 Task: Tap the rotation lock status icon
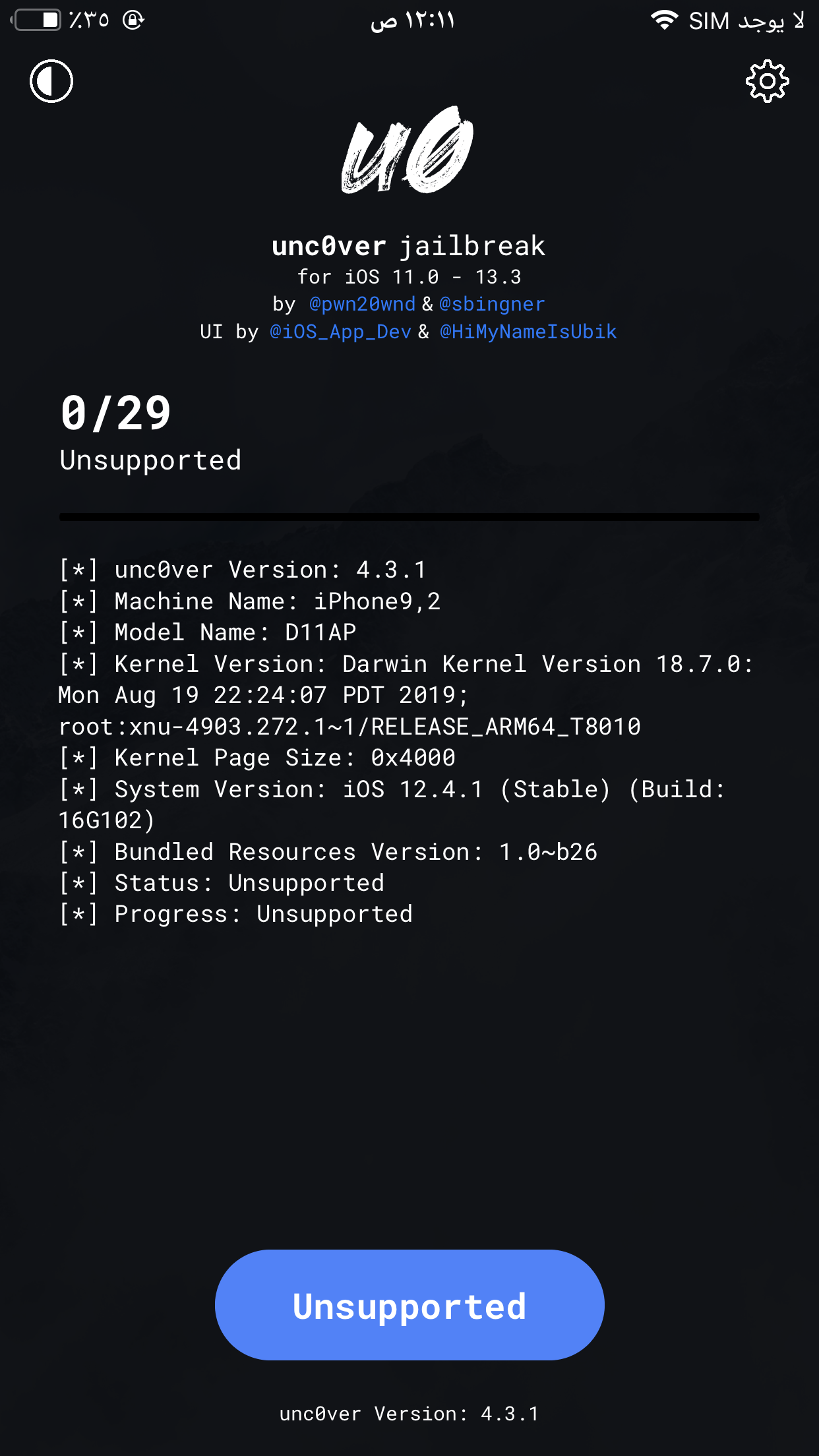point(133,20)
